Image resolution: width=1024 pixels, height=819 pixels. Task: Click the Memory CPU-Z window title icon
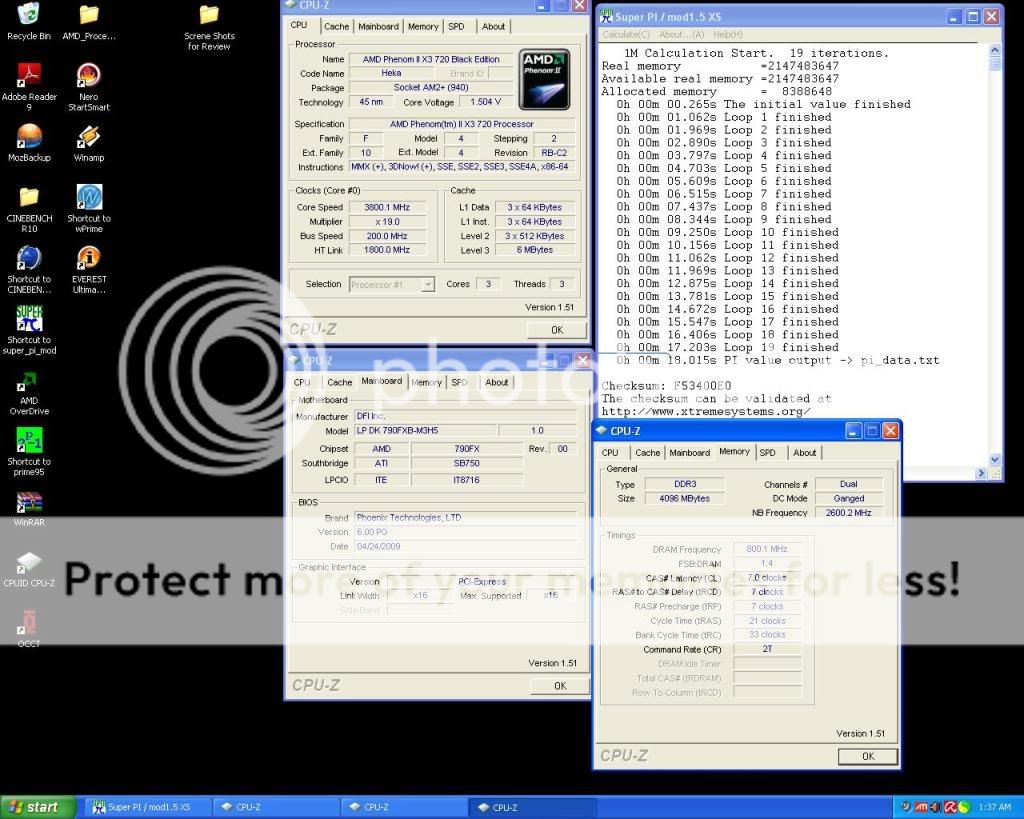click(601, 430)
